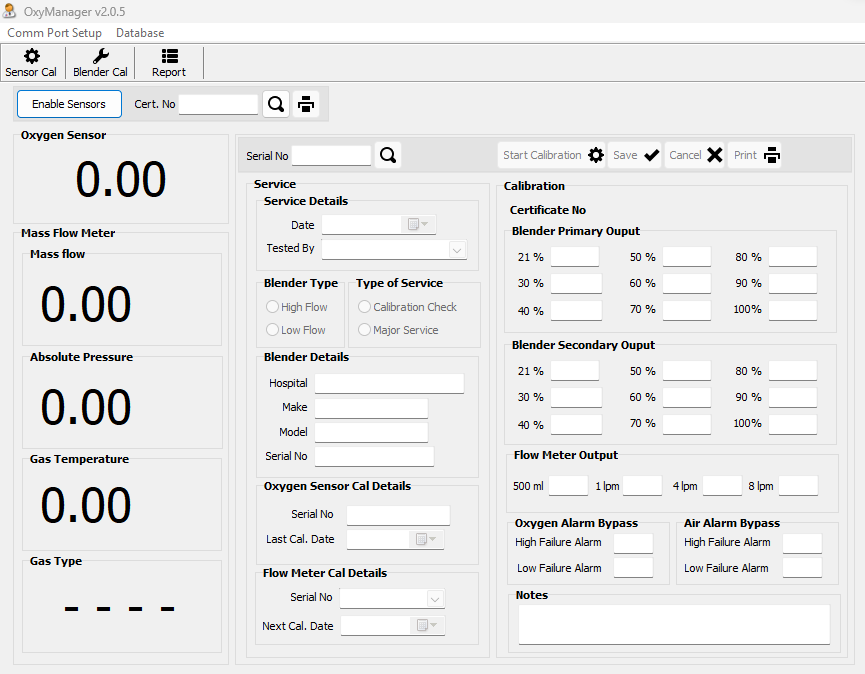Screen dimensions: 865x674
Task: Click inside the Notes text area
Action: (x=674, y=624)
